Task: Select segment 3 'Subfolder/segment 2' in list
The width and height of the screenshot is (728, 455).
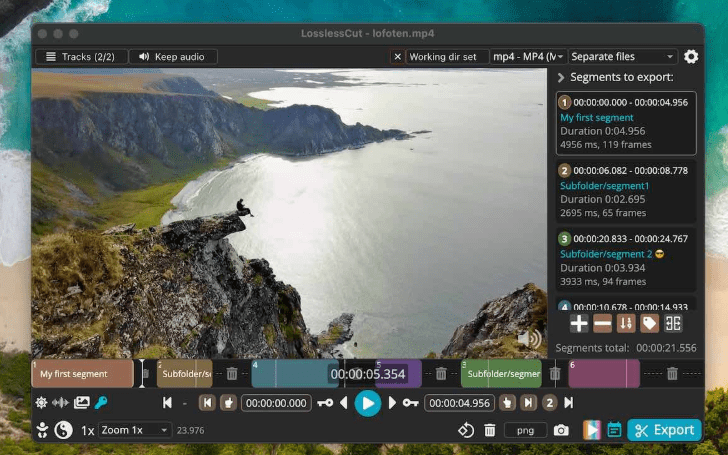Action: click(626, 260)
